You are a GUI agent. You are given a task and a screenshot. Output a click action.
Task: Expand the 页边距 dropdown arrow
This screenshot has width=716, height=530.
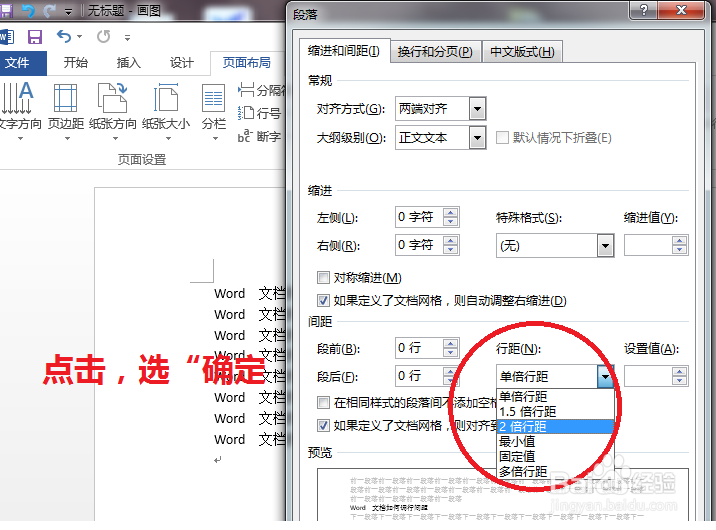[67, 138]
